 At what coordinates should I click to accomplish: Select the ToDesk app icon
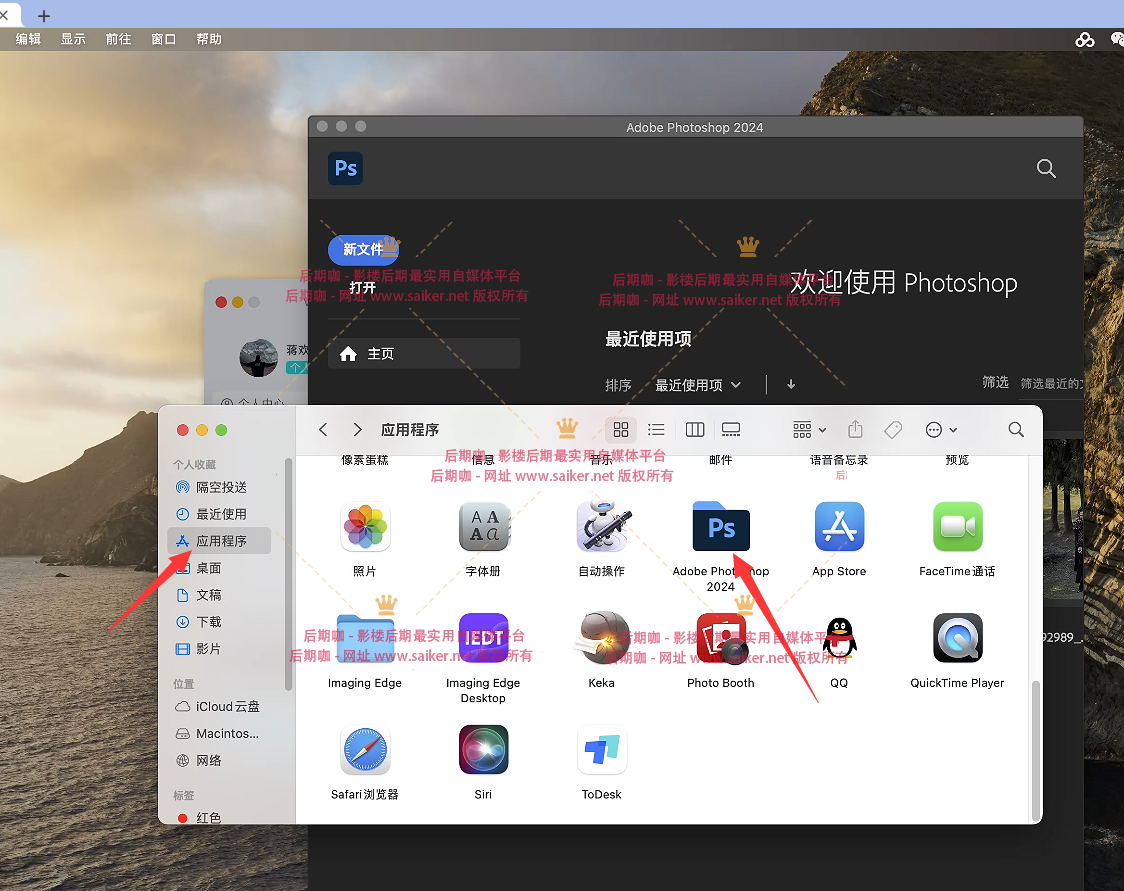603,751
